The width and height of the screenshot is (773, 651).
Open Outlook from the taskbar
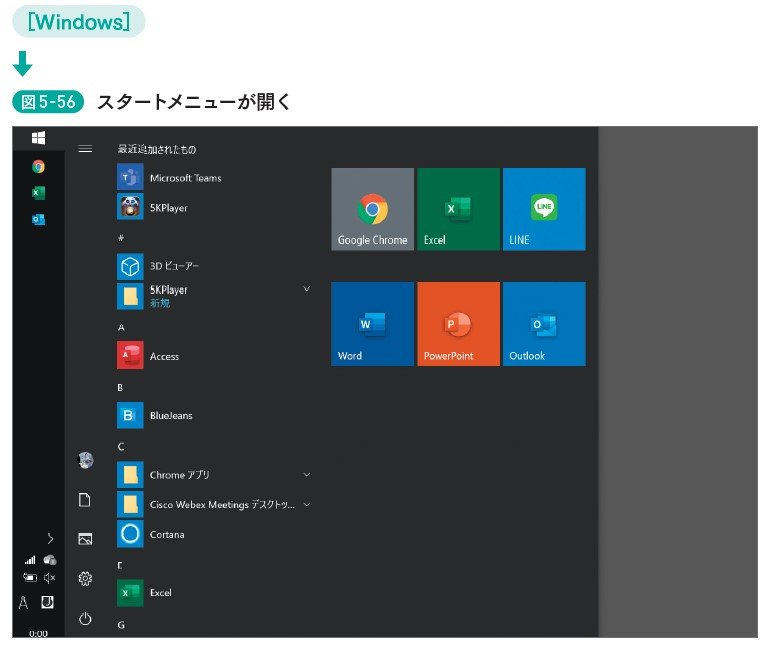pyautogui.click(x=38, y=219)
